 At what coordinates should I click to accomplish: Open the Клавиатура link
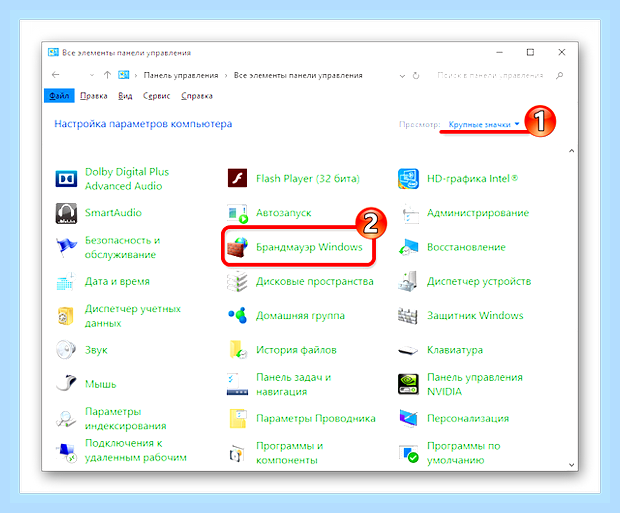click(x=455, y=350)
